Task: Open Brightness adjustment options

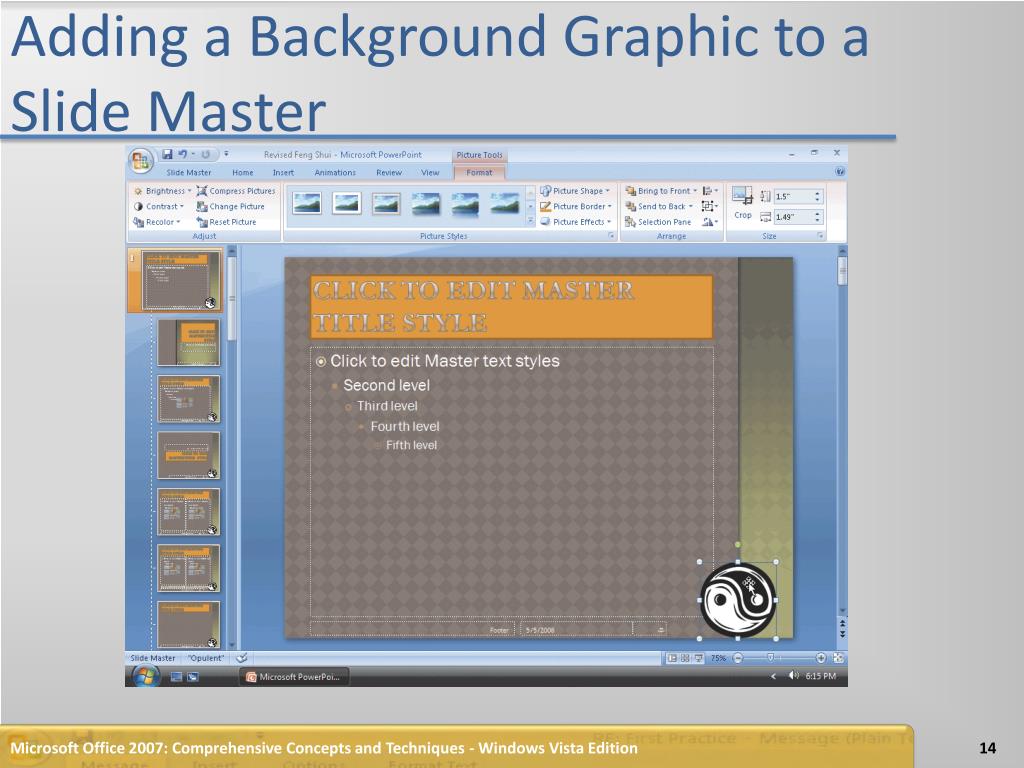Action: [163, 191]
